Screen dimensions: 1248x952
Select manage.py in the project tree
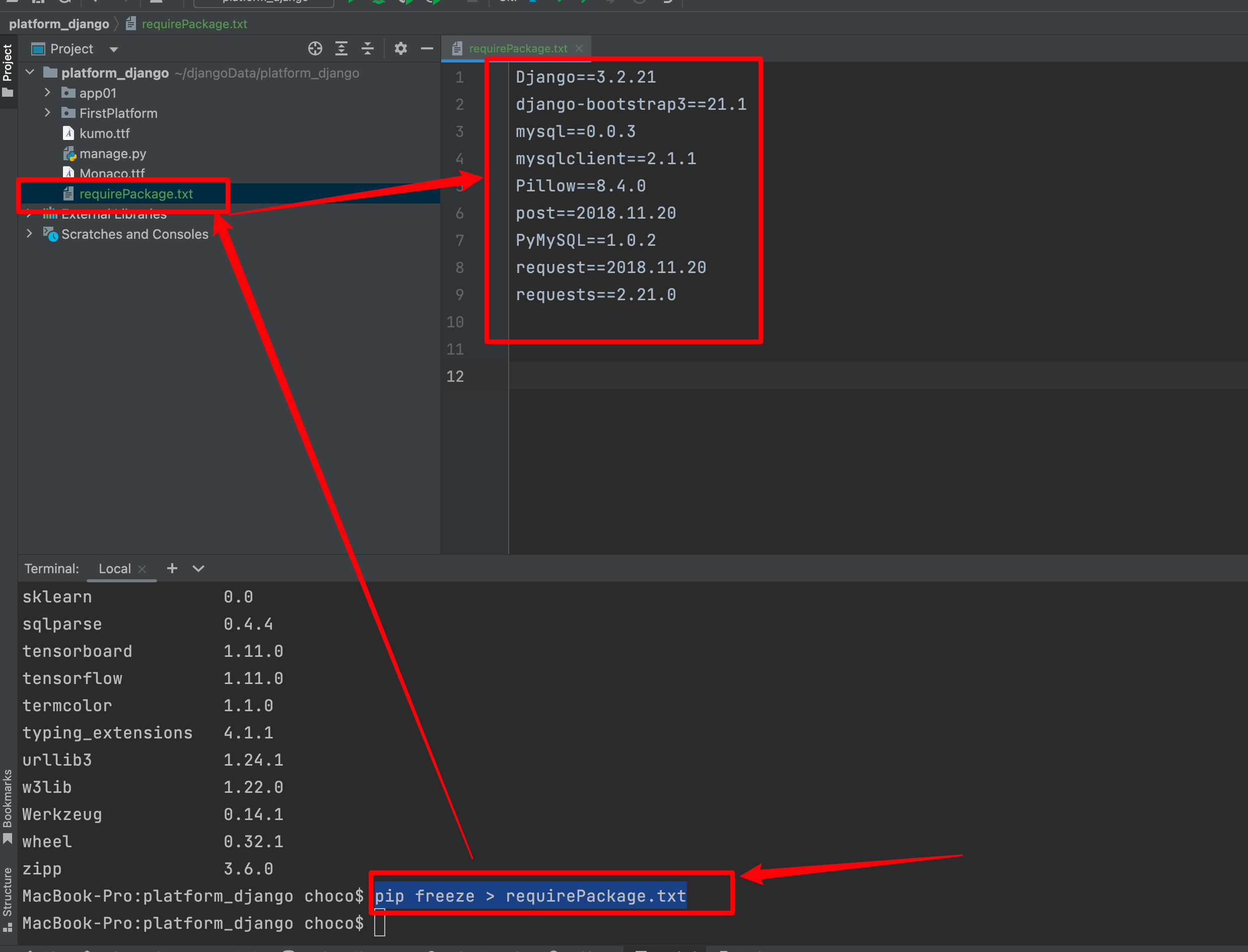113,154
